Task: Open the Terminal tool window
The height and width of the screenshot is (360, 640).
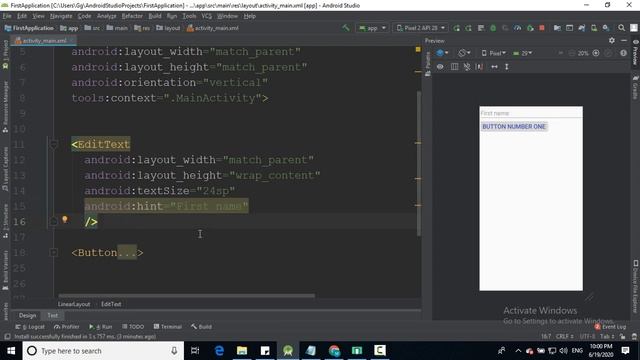Action: (x=168, y=327)
